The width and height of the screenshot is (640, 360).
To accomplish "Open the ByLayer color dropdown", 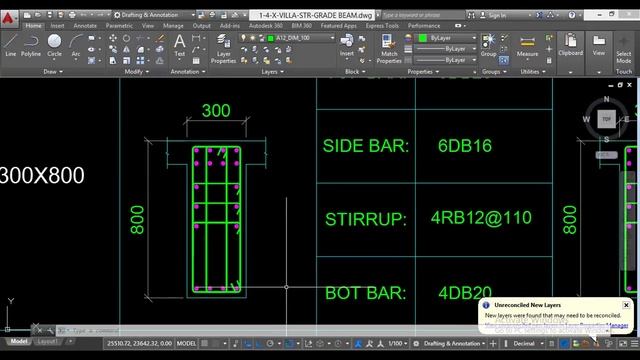I will tap(473, 38).
